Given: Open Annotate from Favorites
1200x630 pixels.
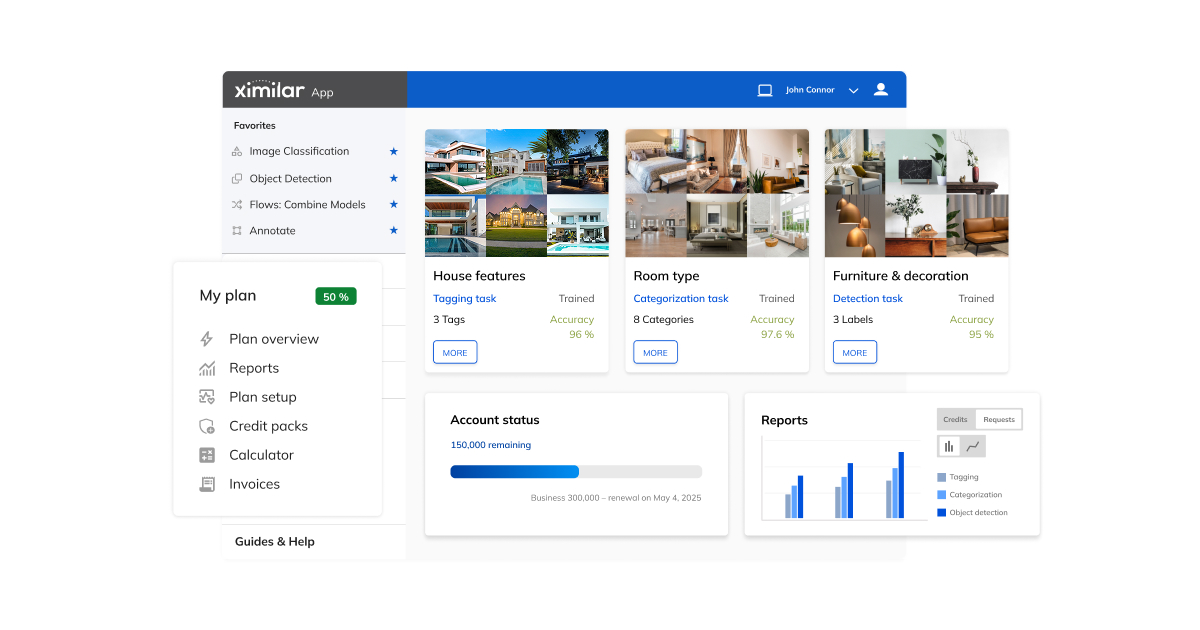Looking at the screenshot, I should point(272,231).
